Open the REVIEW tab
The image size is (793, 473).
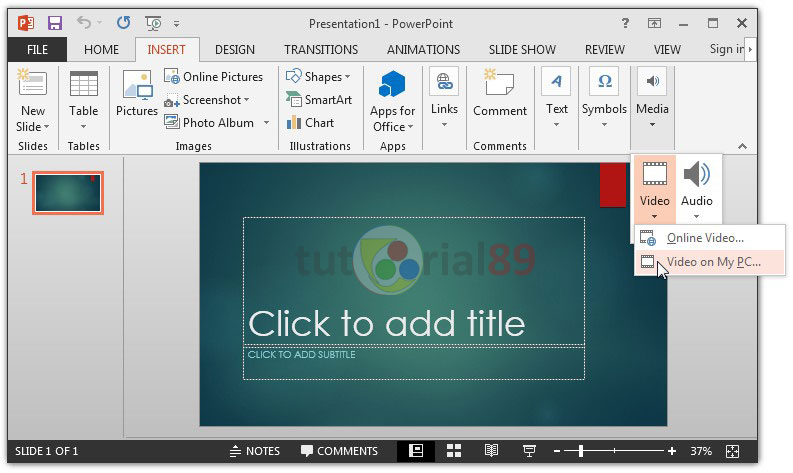[605, 50]
